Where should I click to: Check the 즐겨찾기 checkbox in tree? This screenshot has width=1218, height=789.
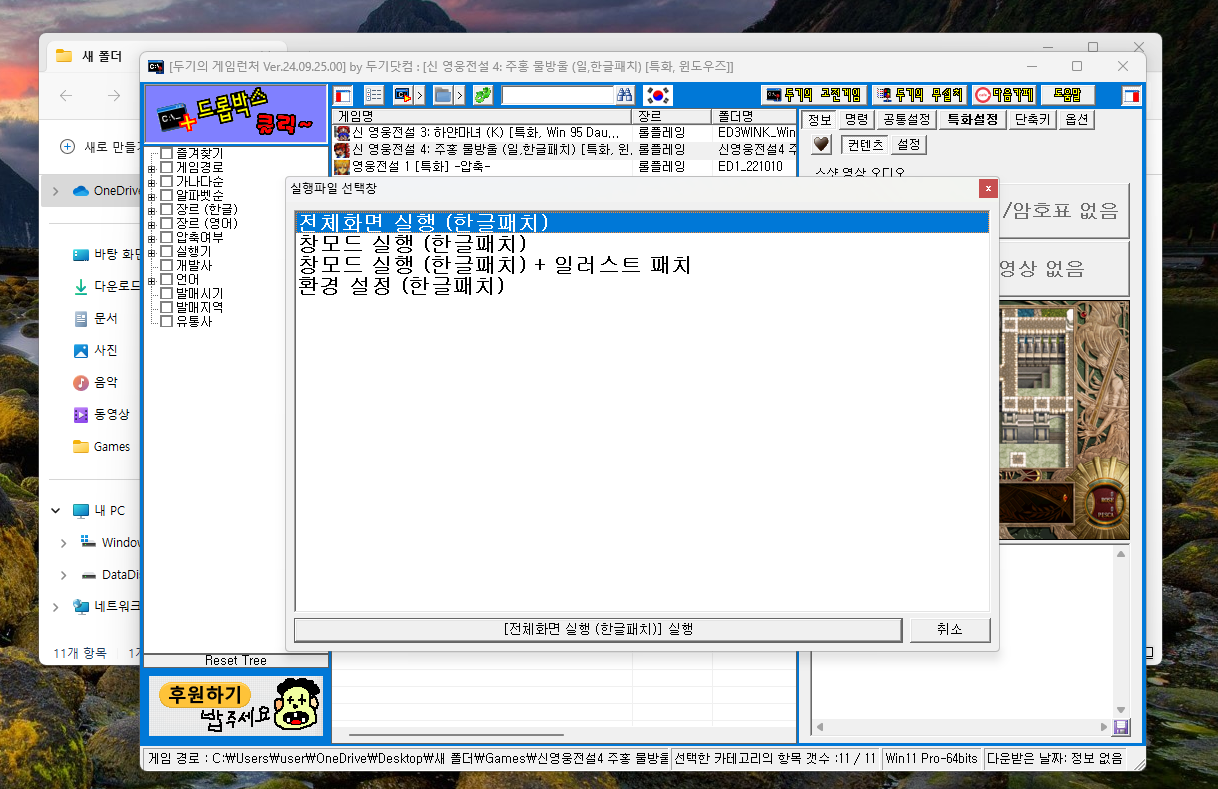(167, 153)
